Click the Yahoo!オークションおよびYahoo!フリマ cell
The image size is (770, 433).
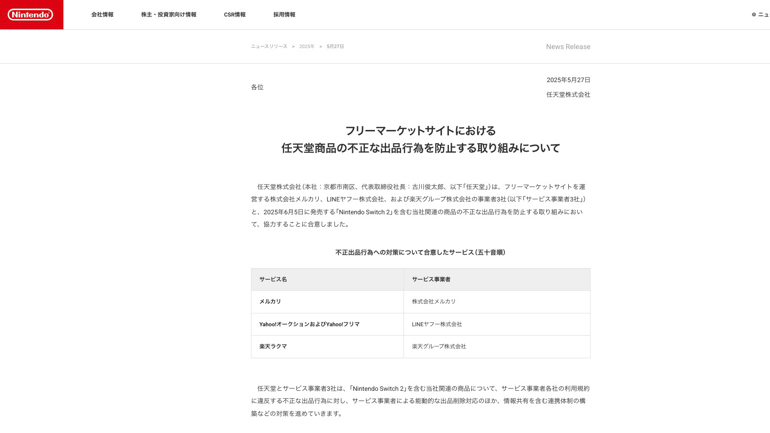click(x=327, y=325)
